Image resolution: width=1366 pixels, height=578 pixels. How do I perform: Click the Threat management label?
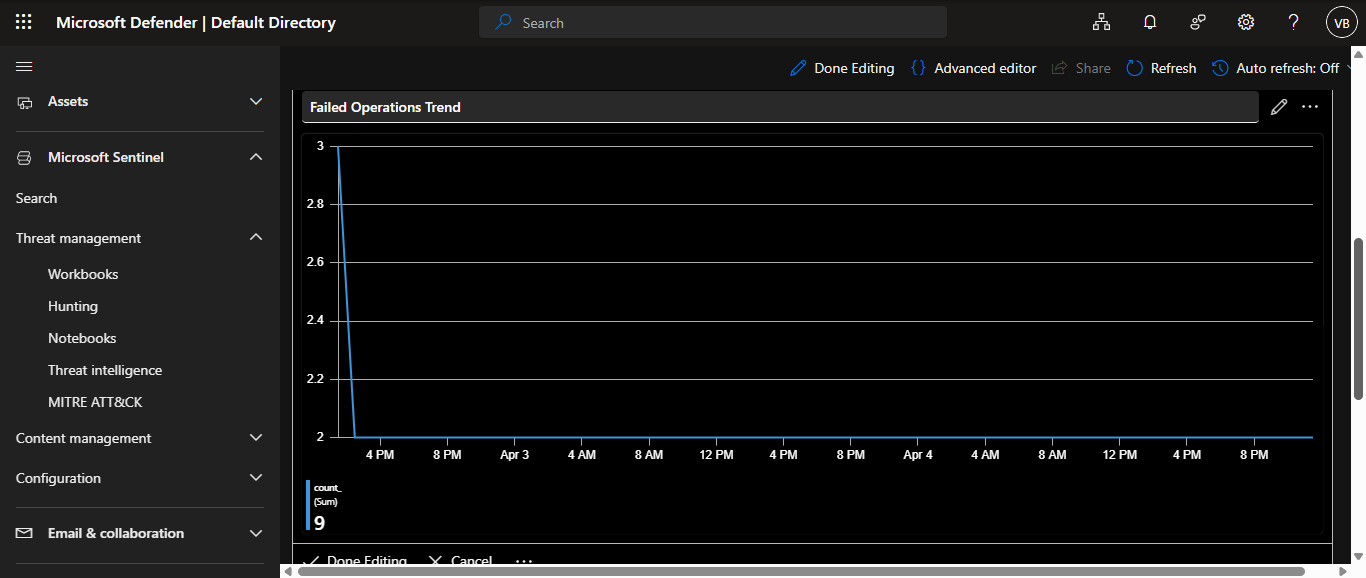click(x=79, y=238)
